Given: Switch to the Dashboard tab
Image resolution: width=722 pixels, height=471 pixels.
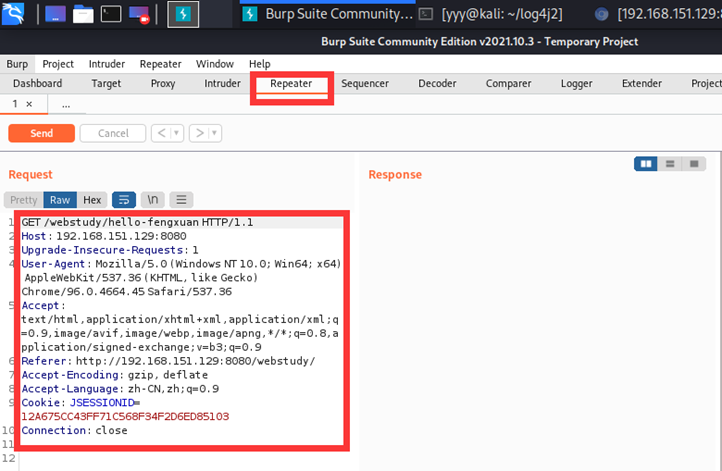Looking at the screenshot, I should pyautogui.click(x=37, y=83).
